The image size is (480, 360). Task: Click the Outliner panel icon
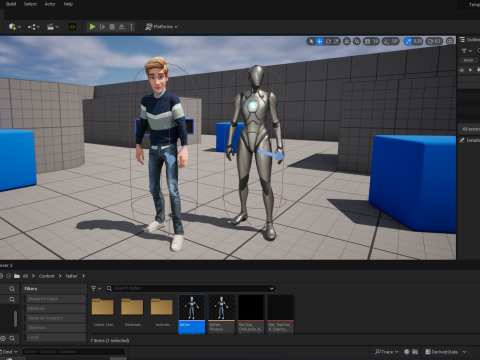[462, 40]
